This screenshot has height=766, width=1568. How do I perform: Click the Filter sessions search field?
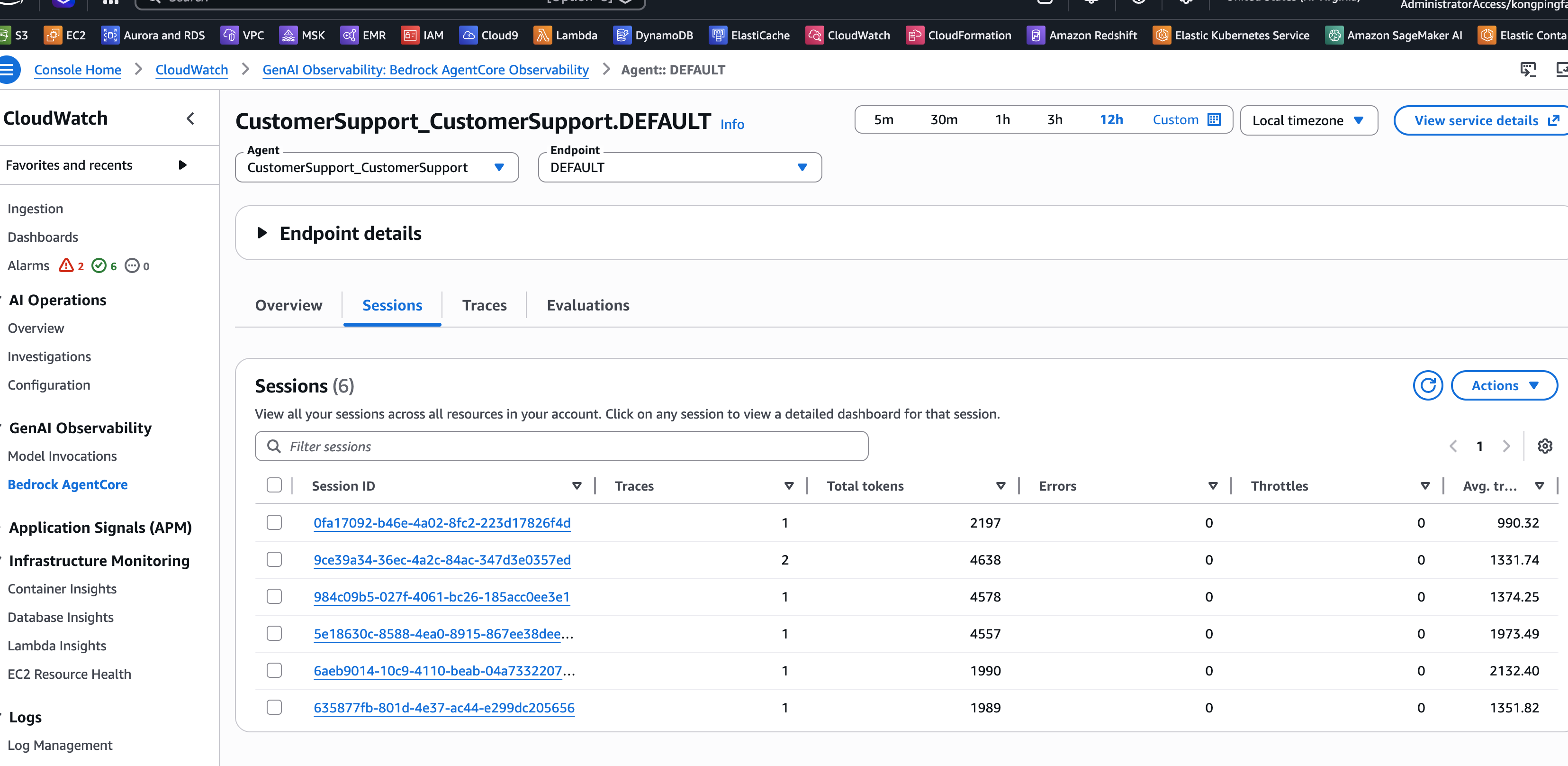tap(561, 447)
